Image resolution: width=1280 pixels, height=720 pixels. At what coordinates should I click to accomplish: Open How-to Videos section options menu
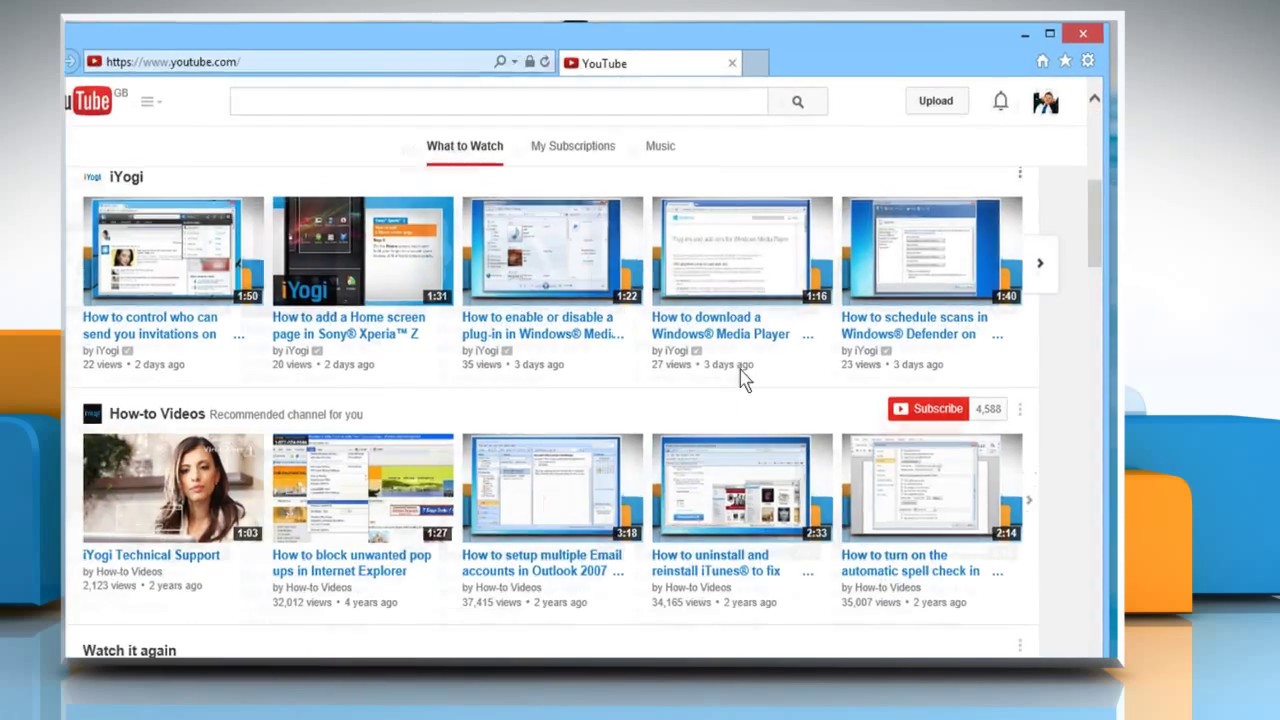[x=1020, y=409]
